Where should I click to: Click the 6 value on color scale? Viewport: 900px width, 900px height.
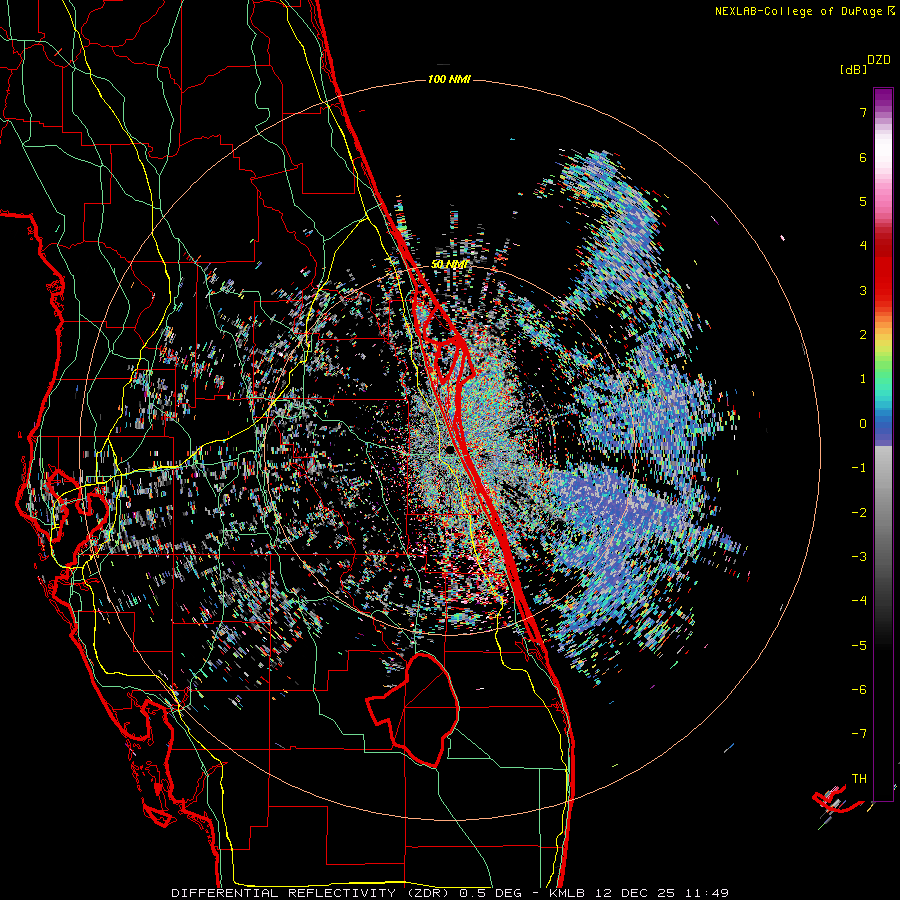(863, 157)
